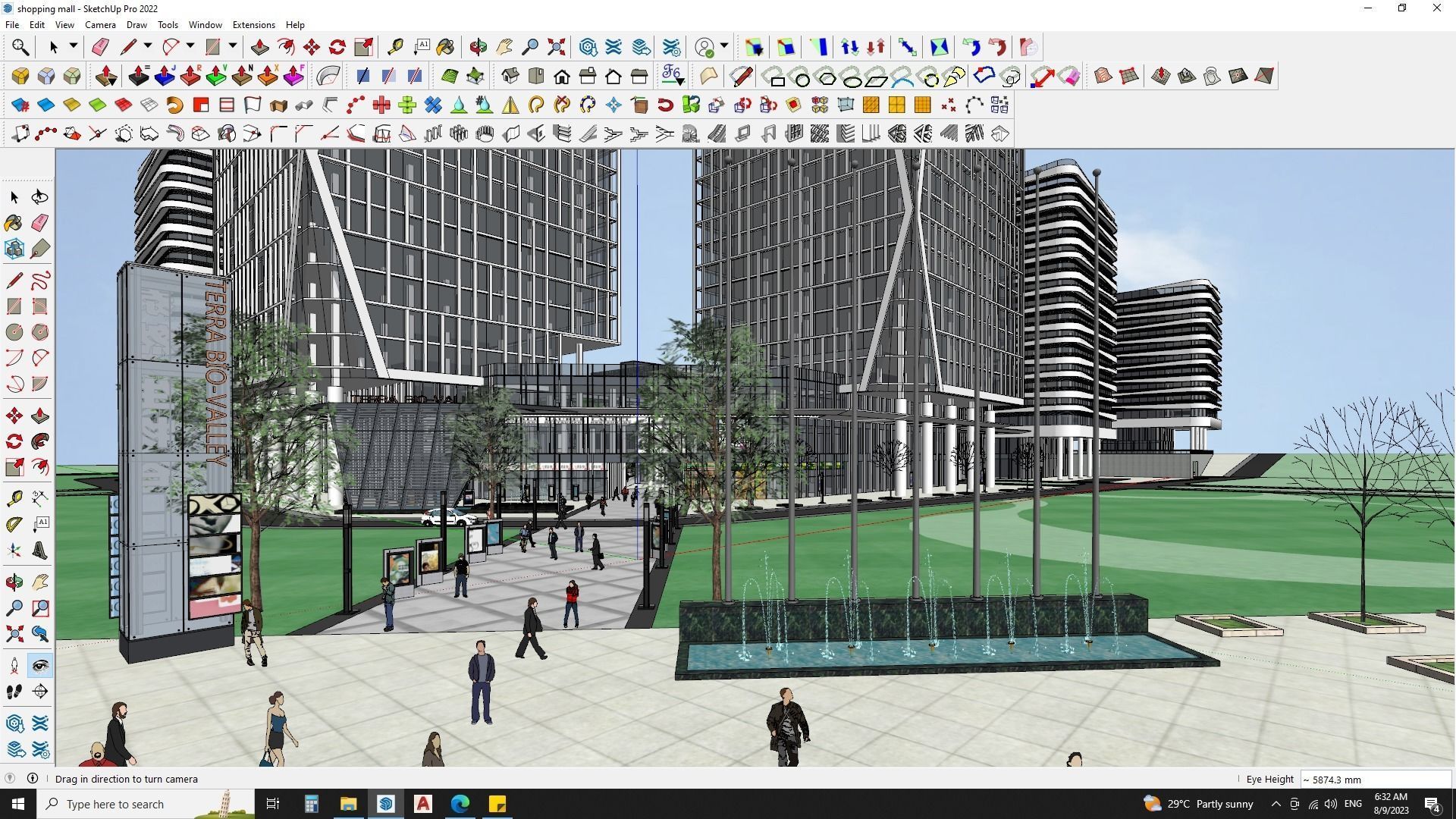This screenshot has height=819, width=1456.
Task: Click the Instructor info button in status bar
Action: (x=33, y=779)
